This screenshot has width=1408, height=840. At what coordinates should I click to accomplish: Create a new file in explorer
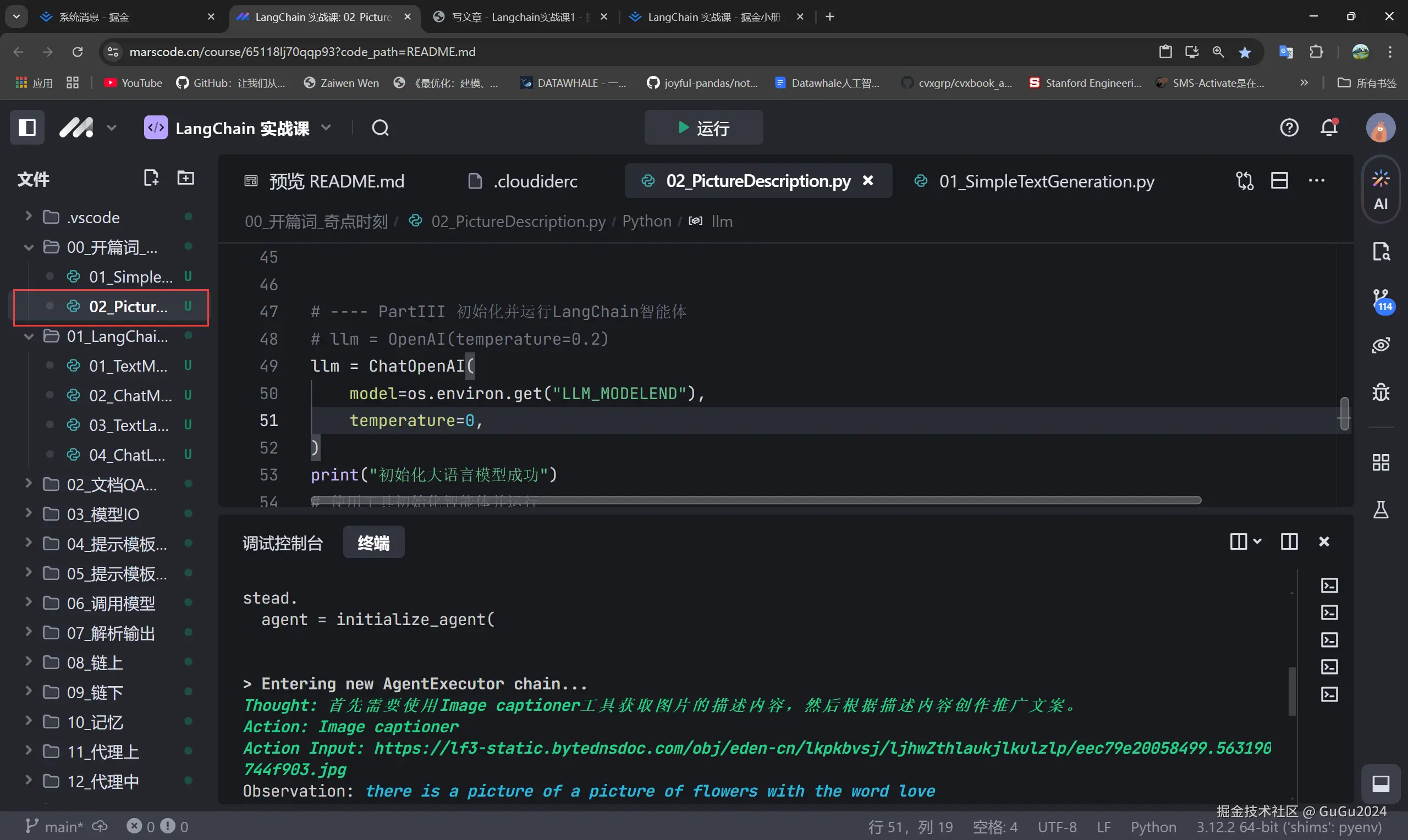pos(151,178)
